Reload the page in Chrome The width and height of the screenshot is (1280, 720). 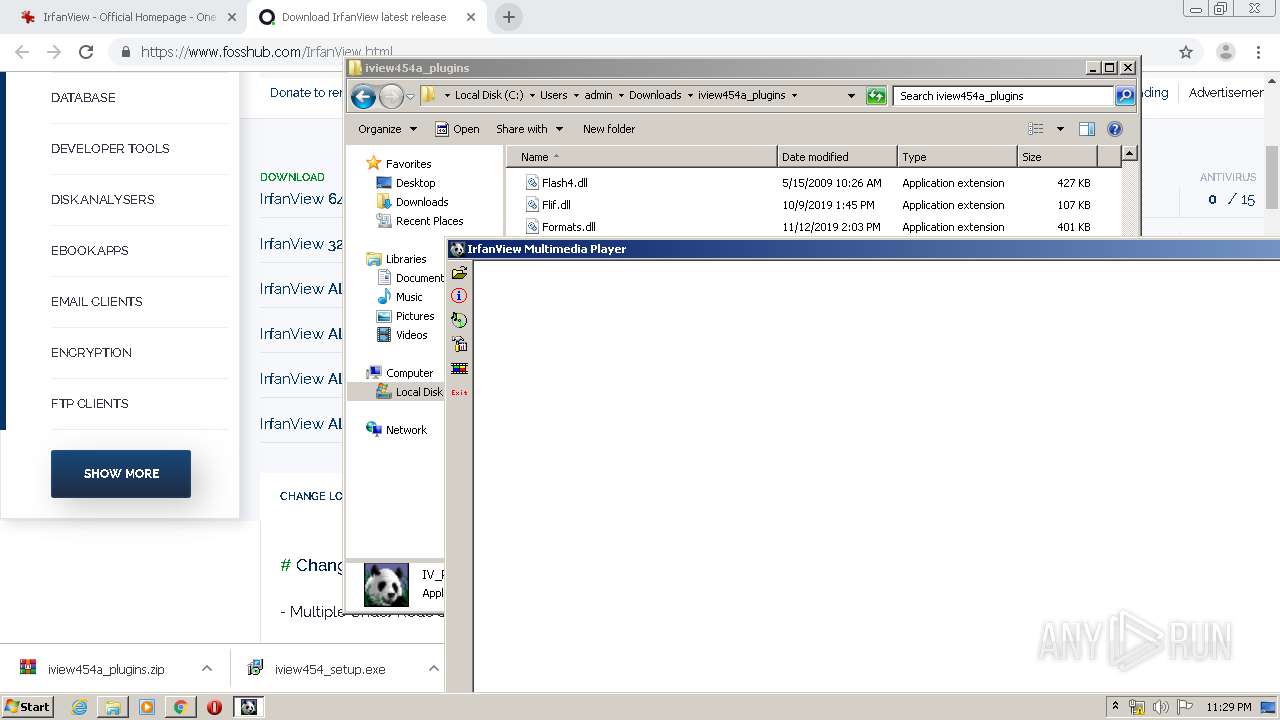pos(86,52)
